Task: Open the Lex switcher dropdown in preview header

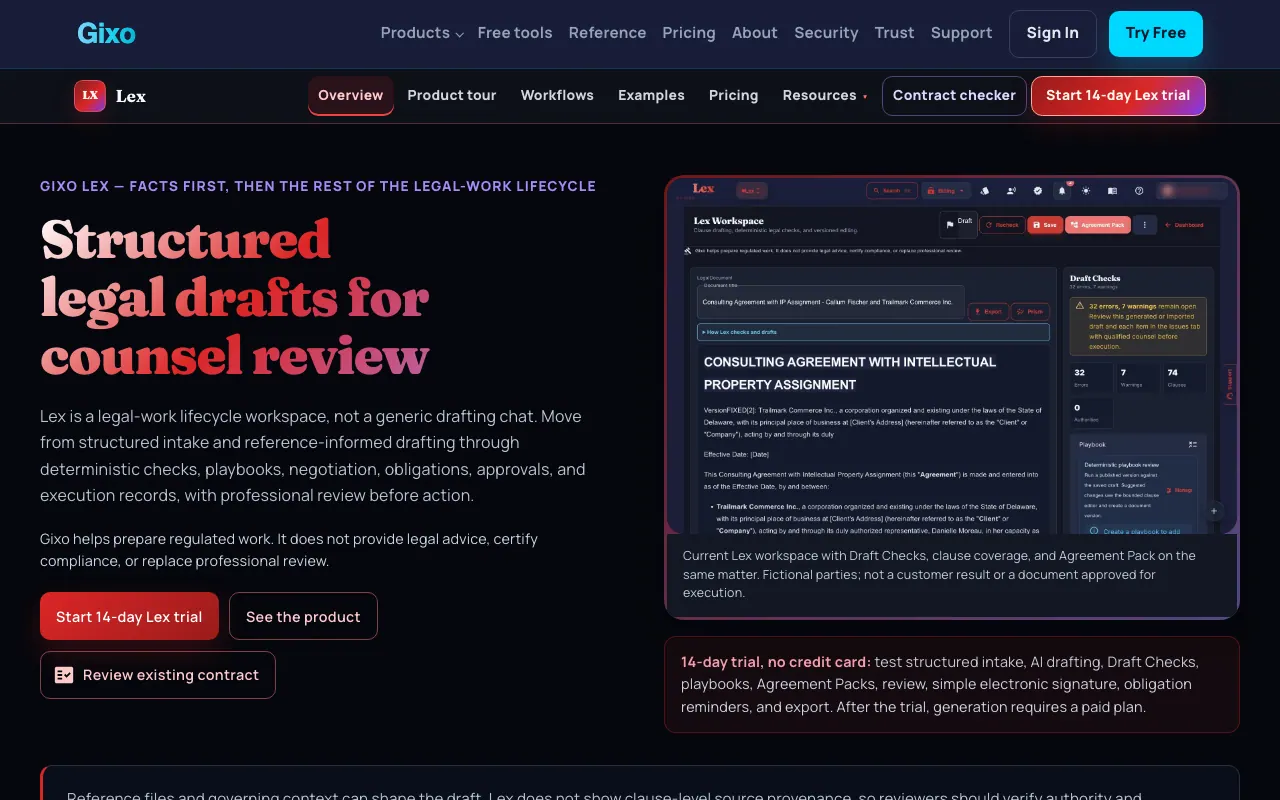Action: [751, 190]
